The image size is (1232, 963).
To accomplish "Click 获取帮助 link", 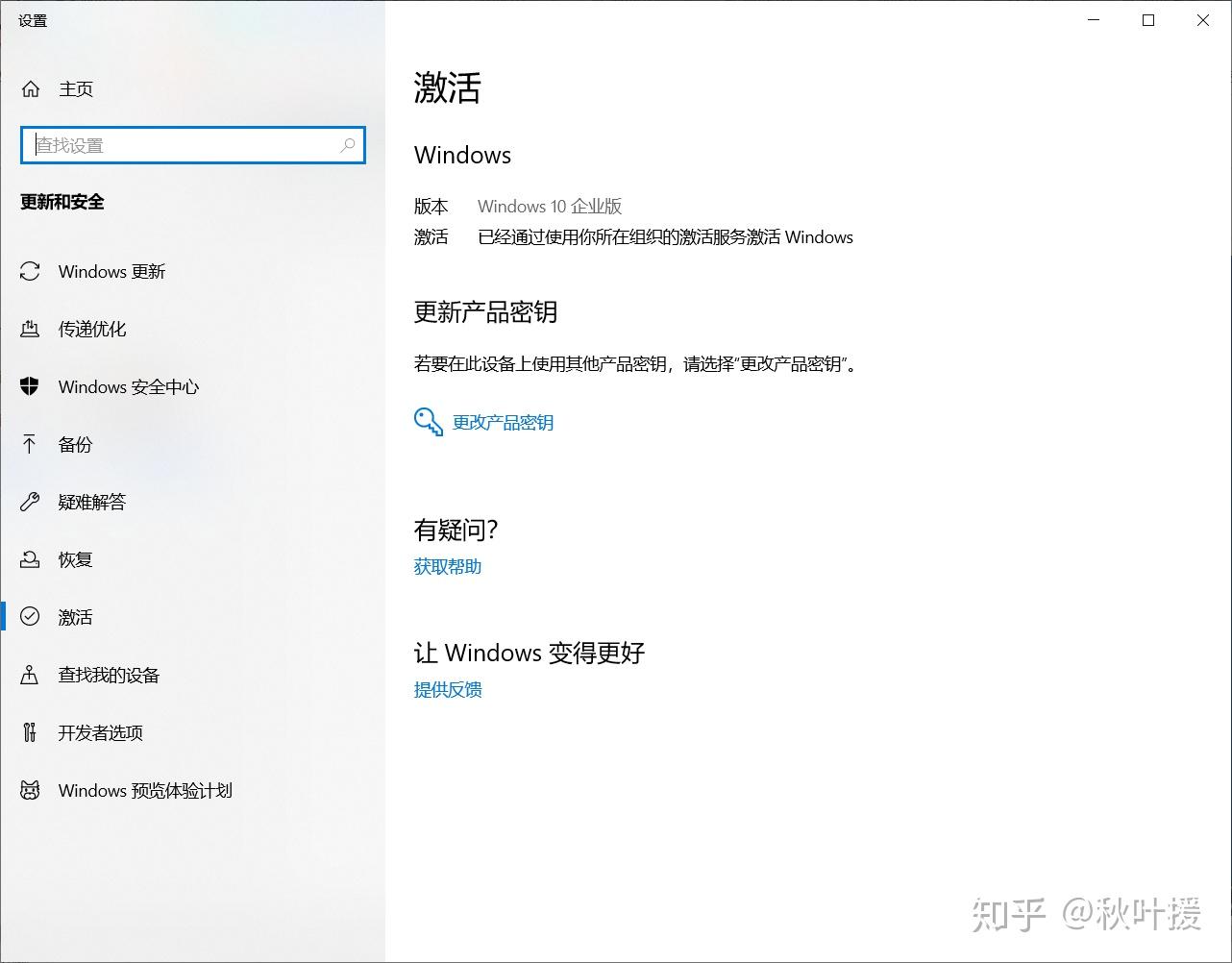I will pyautogui.click(x=448, y=567).
